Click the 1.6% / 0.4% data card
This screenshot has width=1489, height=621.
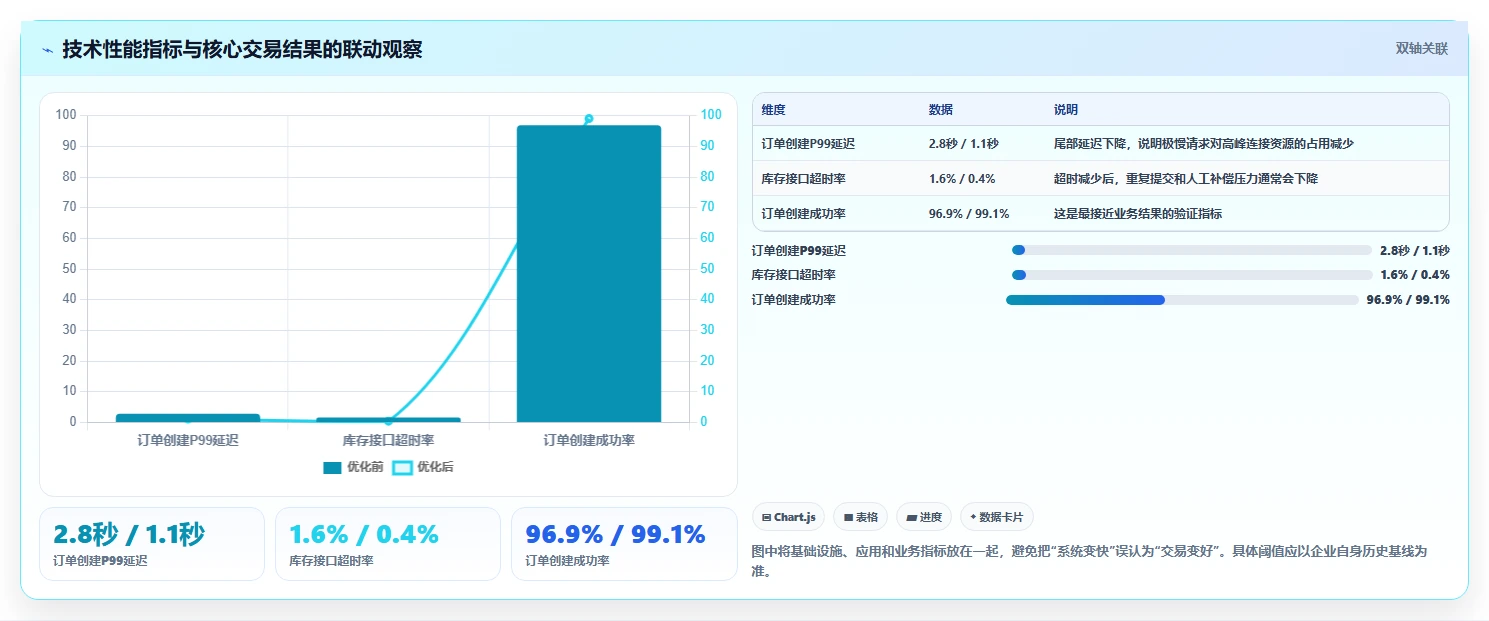(388, 544)
